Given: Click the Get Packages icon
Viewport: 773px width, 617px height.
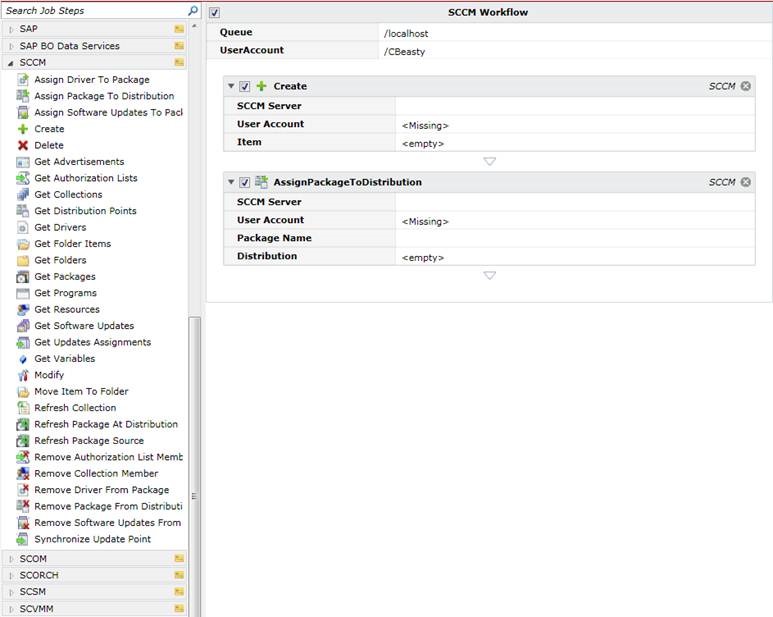Looking at the screenshot, I should coord(23,276).
